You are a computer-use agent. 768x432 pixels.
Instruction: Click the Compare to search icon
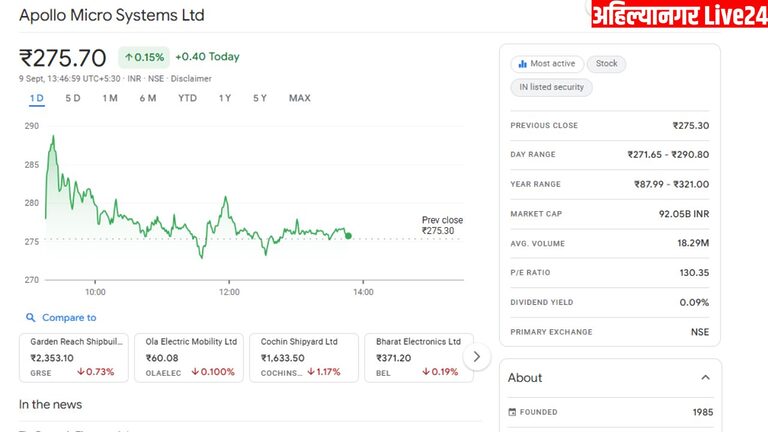tap(30, 318)
